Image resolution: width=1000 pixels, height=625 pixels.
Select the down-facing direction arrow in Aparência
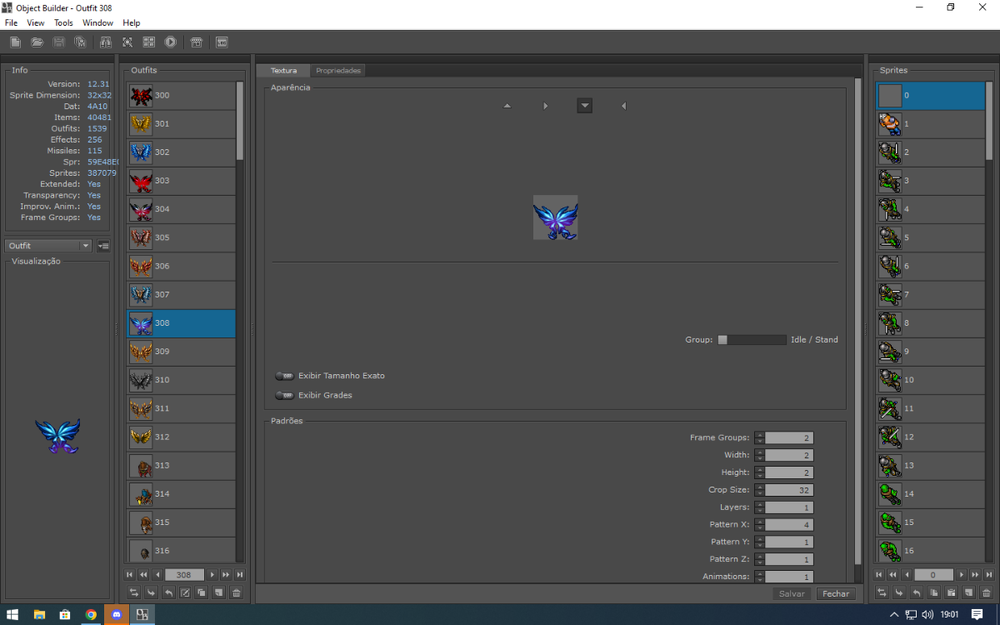coord(585,106)
